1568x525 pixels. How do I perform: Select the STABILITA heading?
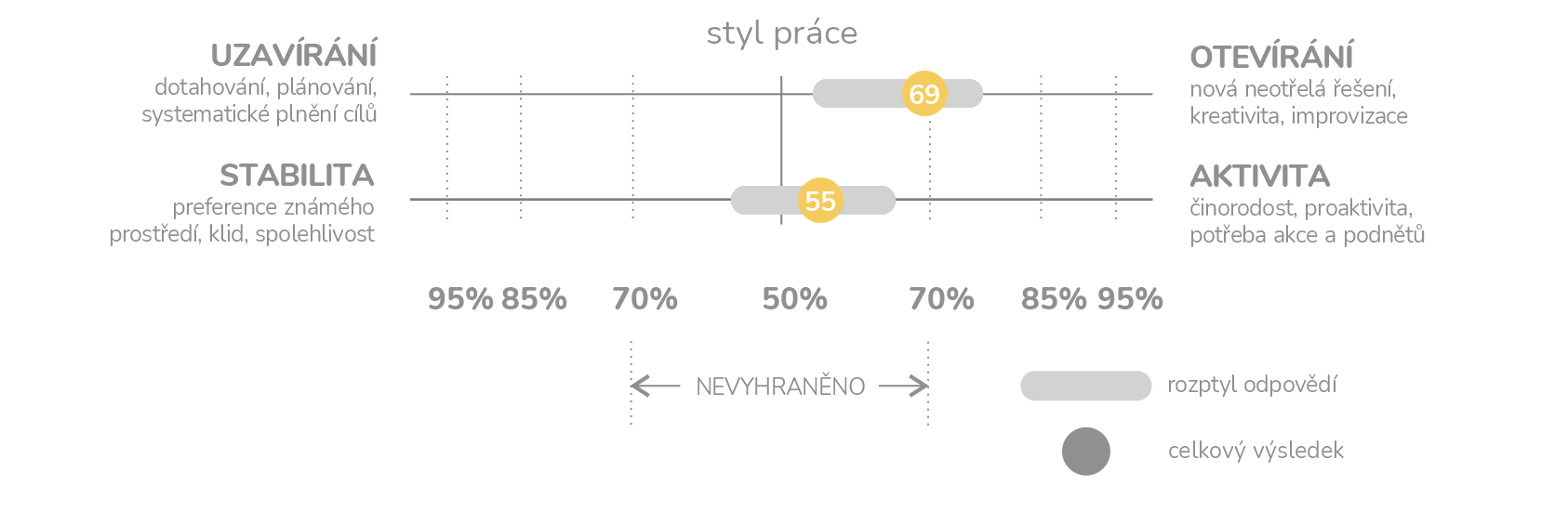pyautogui.click(x=297, y=175)
